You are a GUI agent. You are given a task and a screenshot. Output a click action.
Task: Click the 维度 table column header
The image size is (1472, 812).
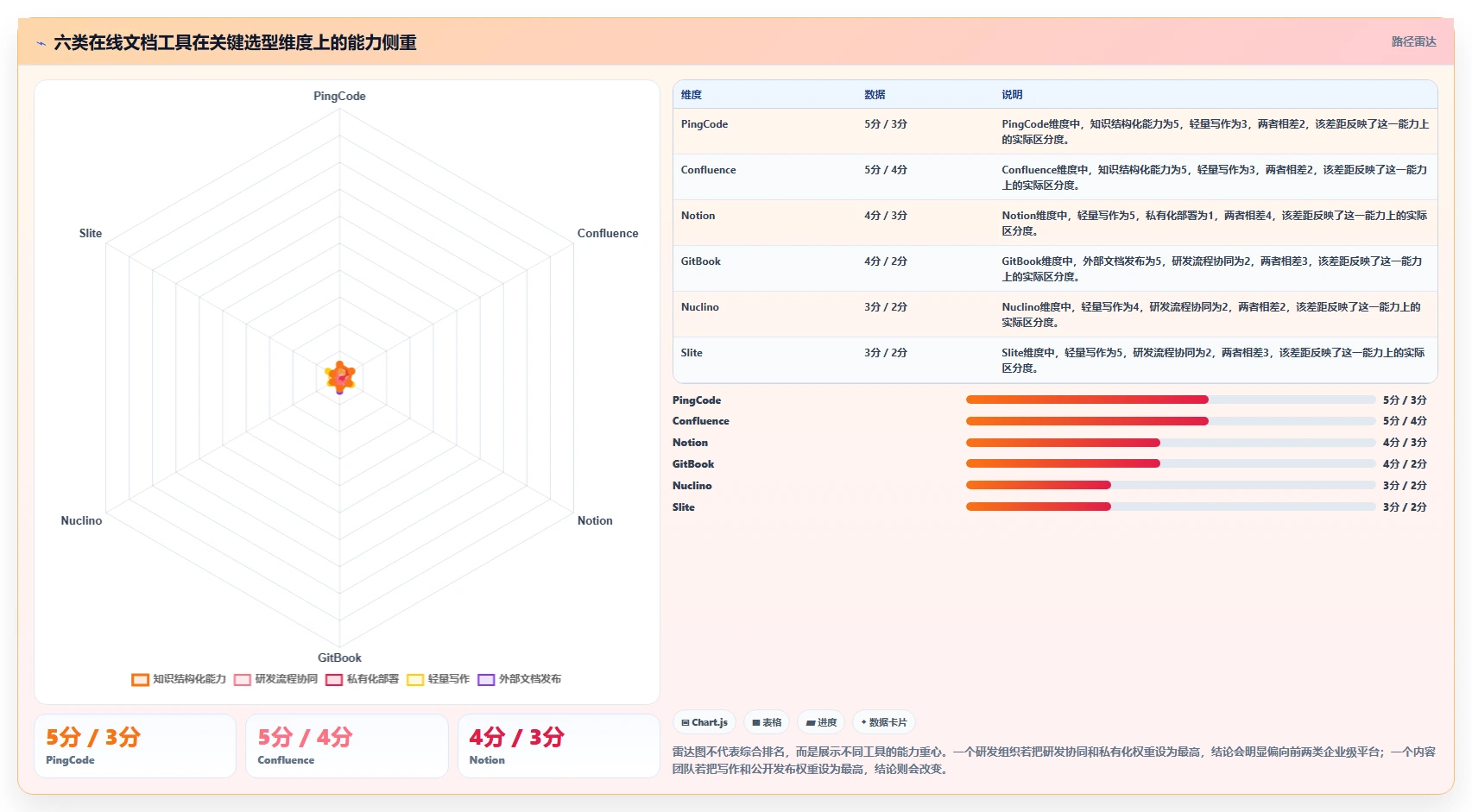[692, 95]
